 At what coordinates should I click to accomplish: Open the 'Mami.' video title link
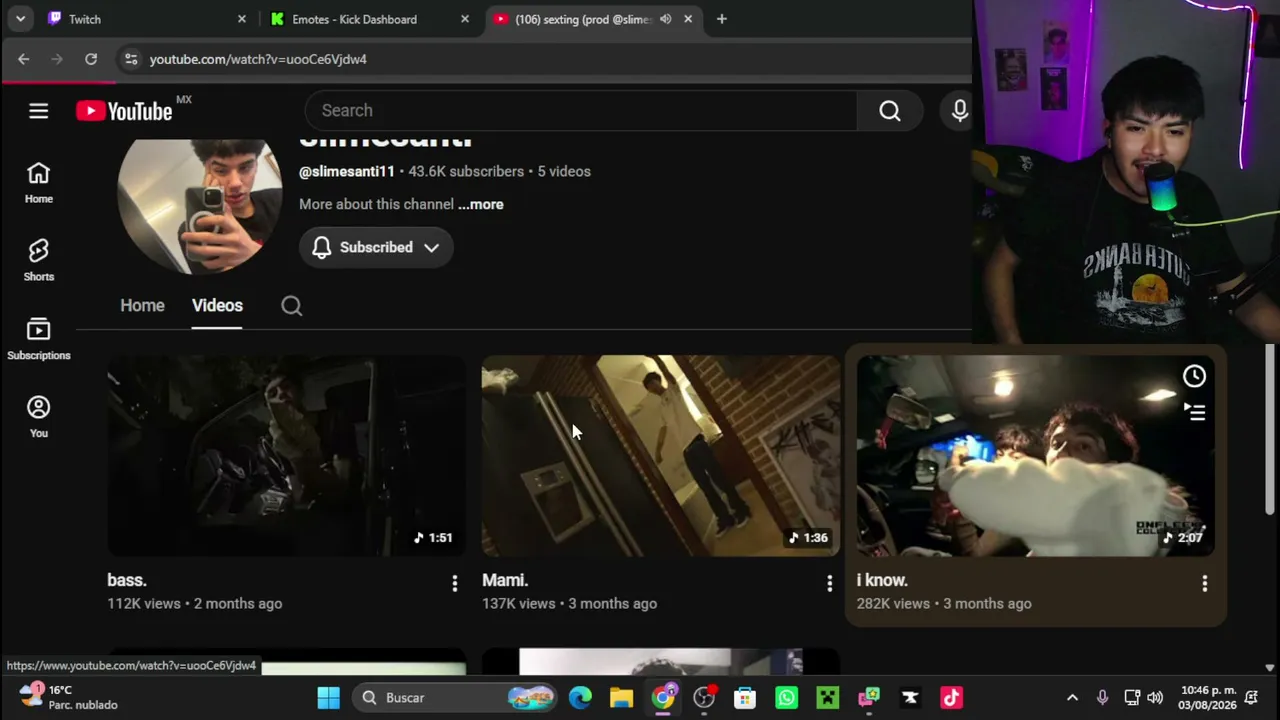(505, 580)
